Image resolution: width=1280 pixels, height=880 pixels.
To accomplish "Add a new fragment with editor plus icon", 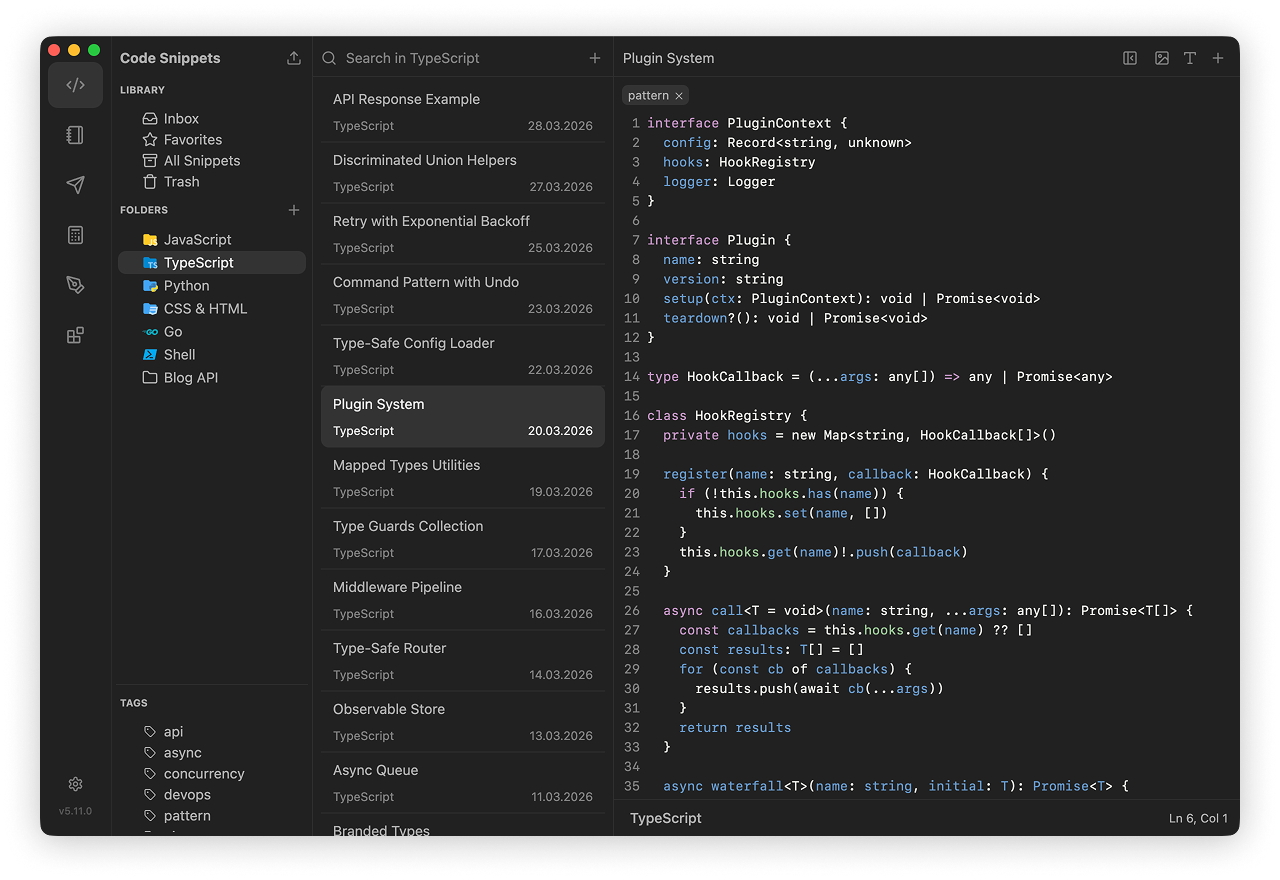I will (1218, 58).
